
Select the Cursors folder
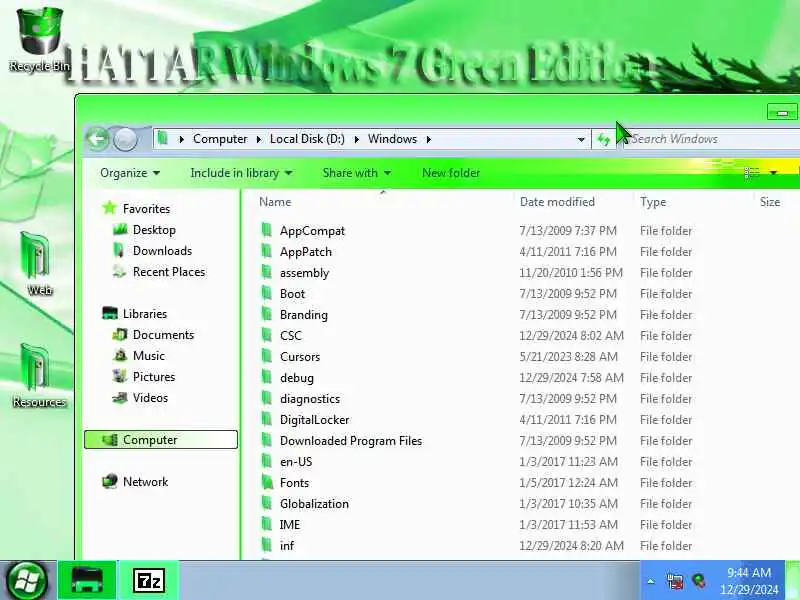click(300, 357)
